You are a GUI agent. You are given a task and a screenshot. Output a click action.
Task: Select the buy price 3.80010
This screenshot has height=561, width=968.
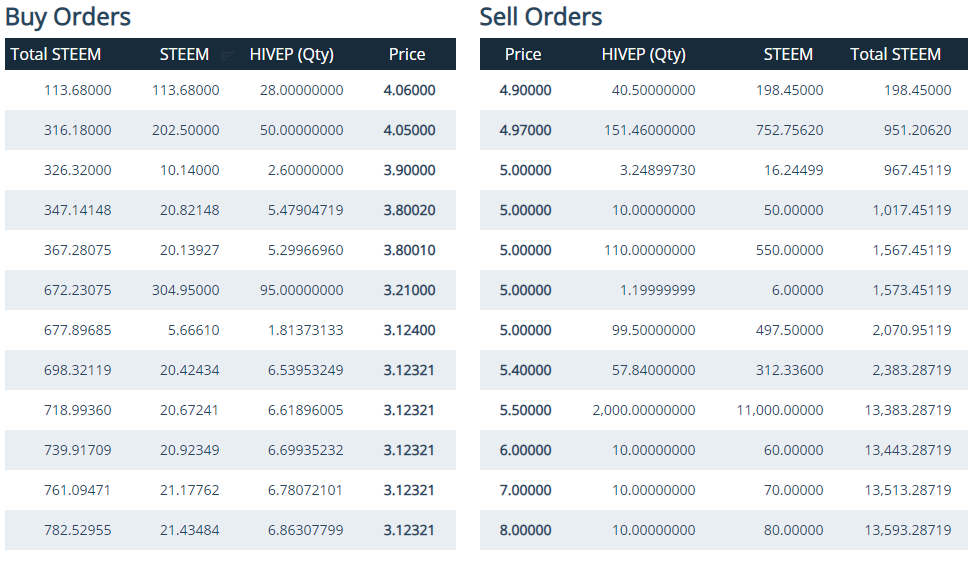[409, 250]
